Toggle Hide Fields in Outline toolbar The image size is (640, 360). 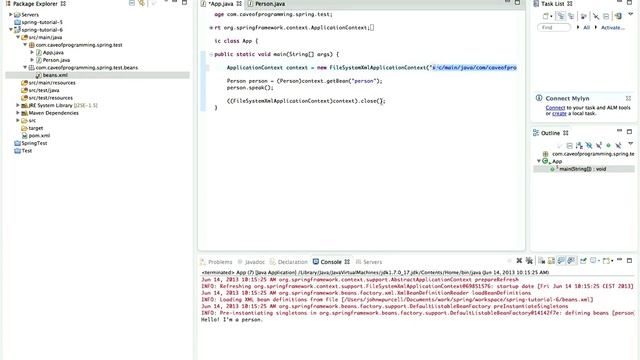[589, 146]
